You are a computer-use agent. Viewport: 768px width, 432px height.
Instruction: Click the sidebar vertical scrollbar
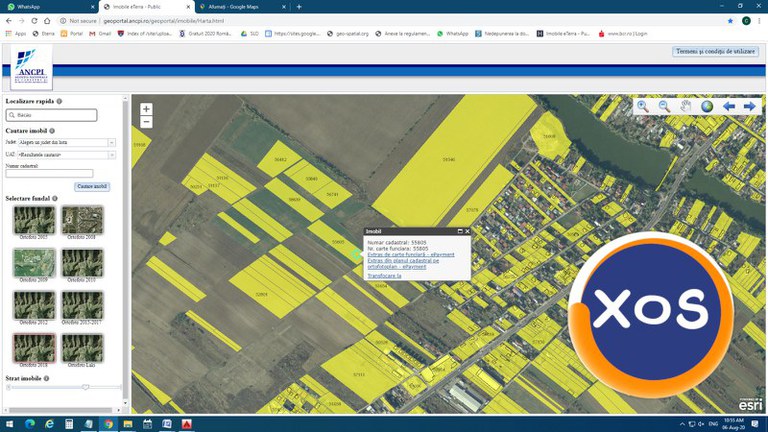pos(125,251)
